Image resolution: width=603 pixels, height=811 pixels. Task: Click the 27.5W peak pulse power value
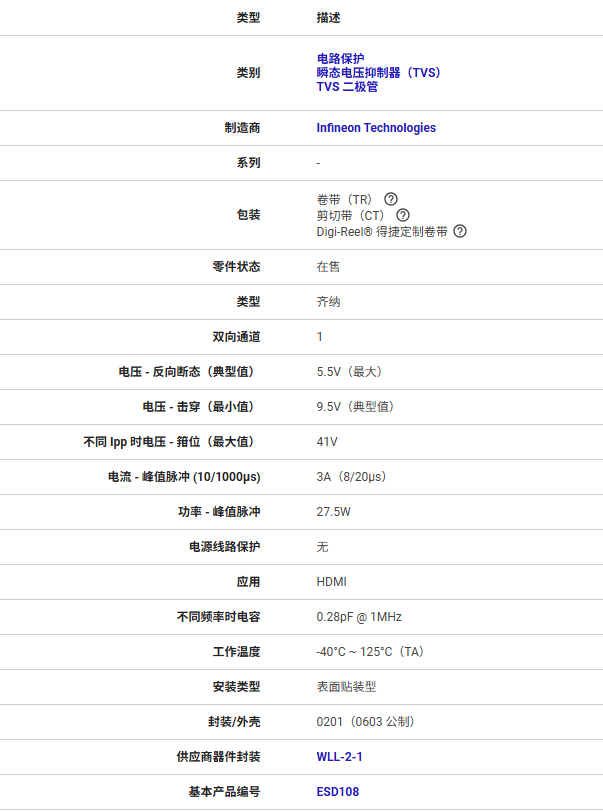point(333,512)
